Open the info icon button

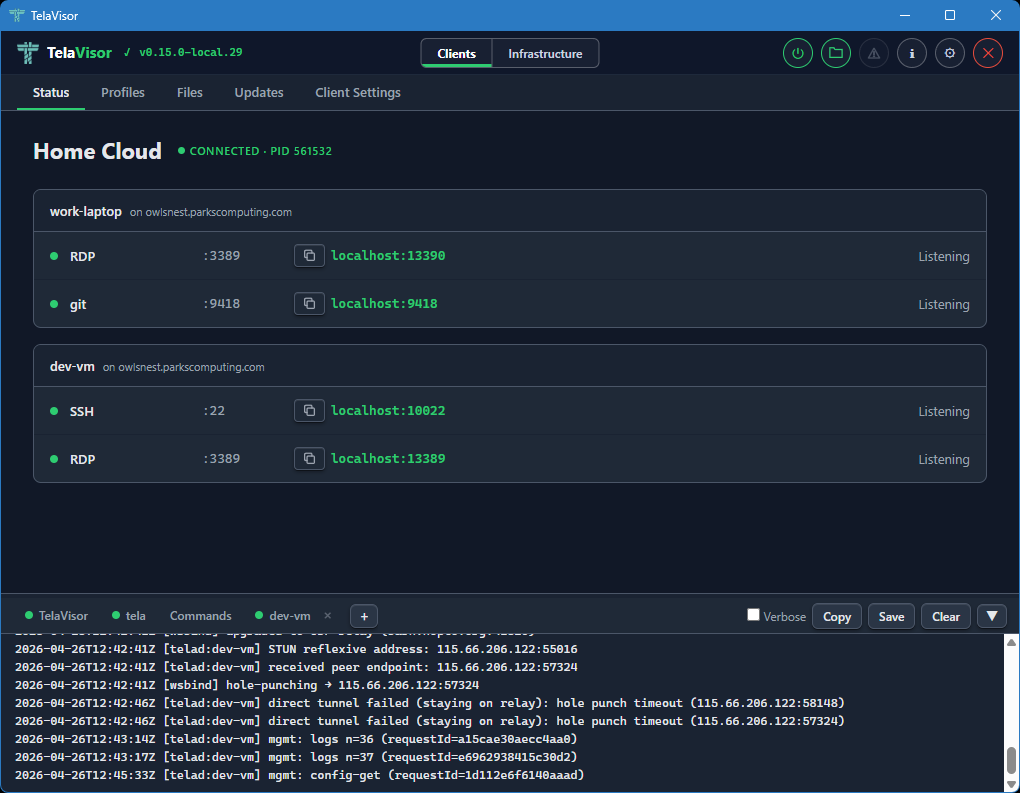point(912,53)
